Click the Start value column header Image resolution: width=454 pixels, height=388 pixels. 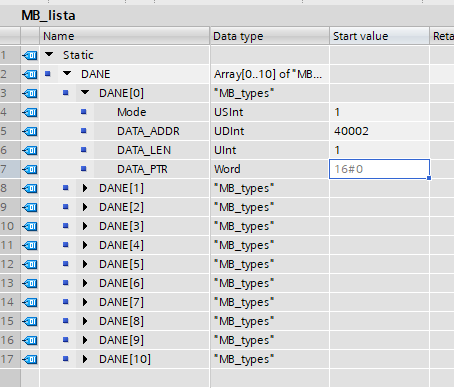379,36
